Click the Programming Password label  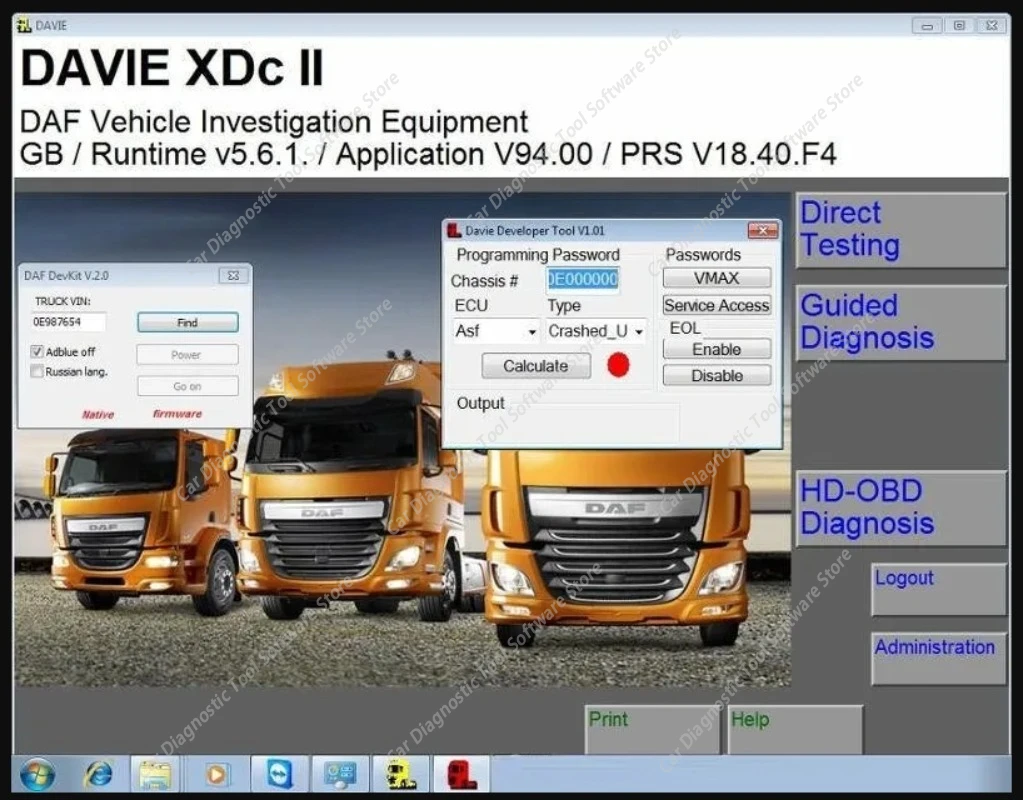coord(538,254)
